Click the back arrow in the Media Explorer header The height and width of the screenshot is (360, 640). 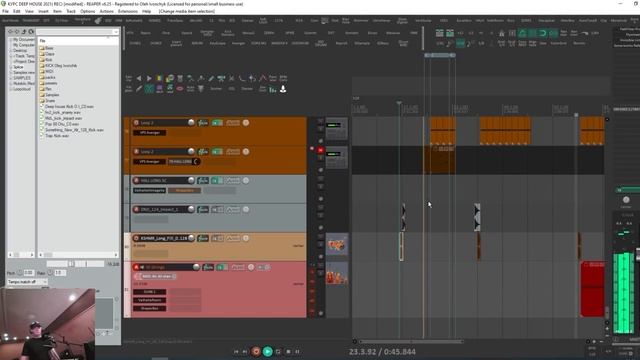click(10, 31)
